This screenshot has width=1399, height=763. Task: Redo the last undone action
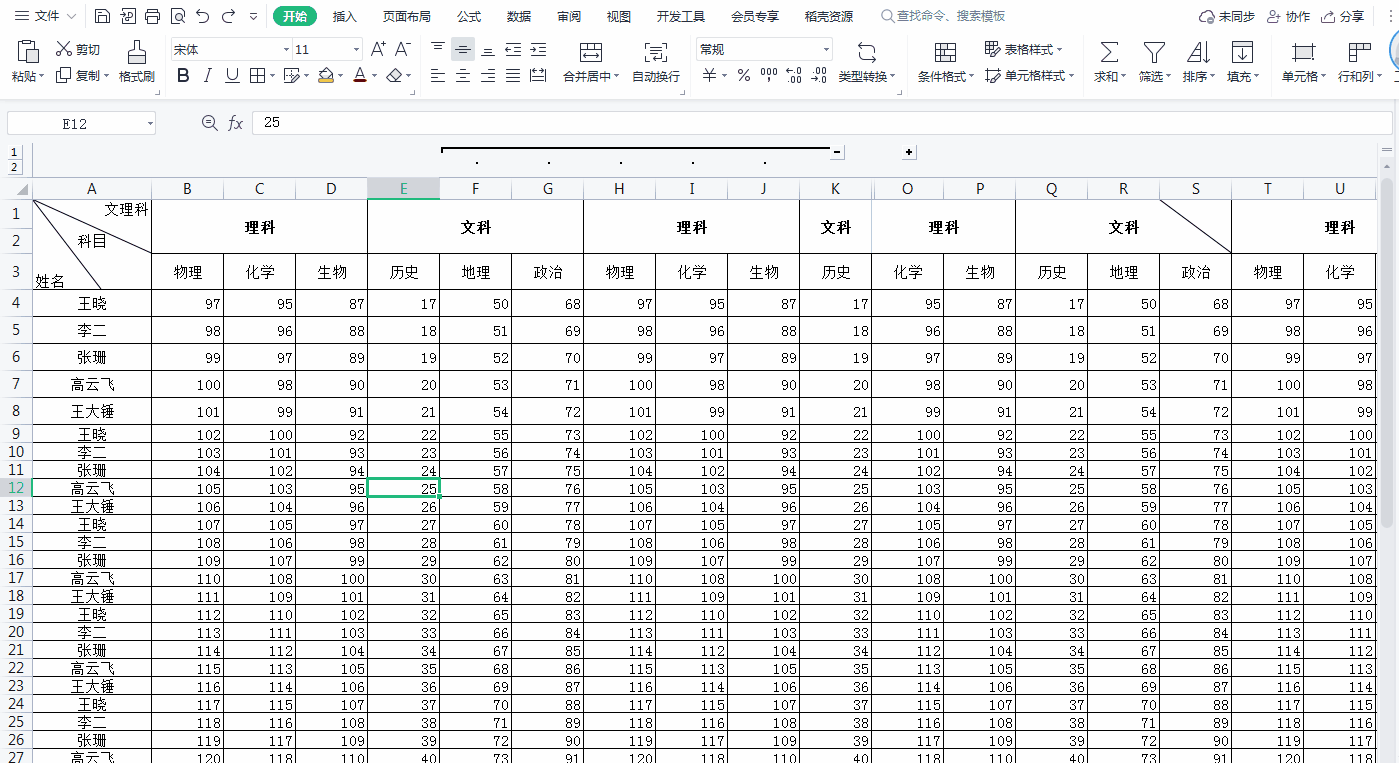[228, 16]
